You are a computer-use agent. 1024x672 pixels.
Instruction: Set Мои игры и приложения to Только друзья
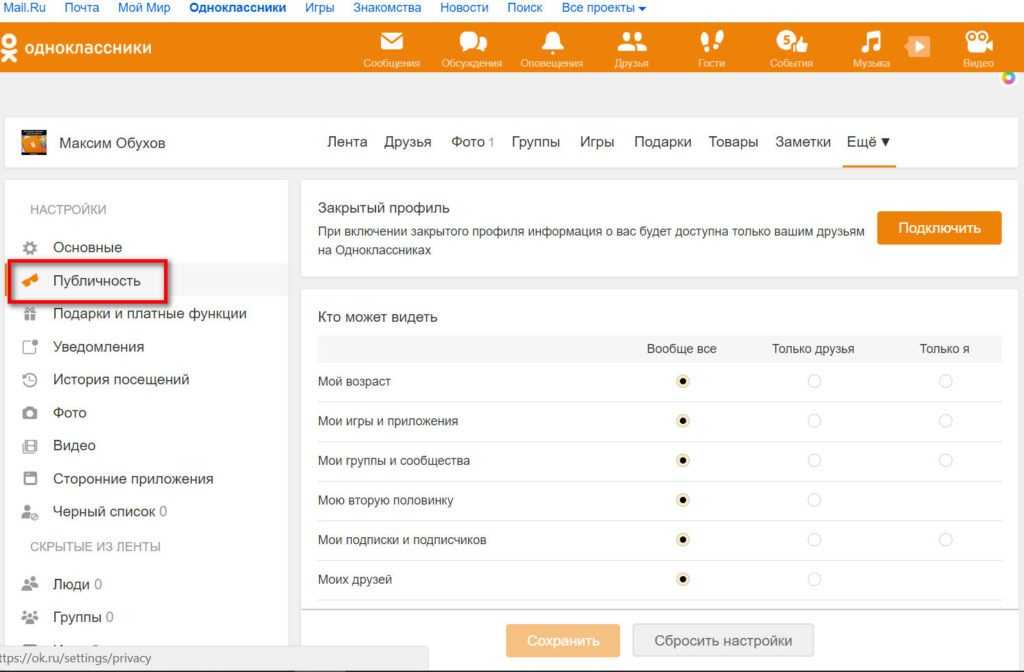point(814,421)
